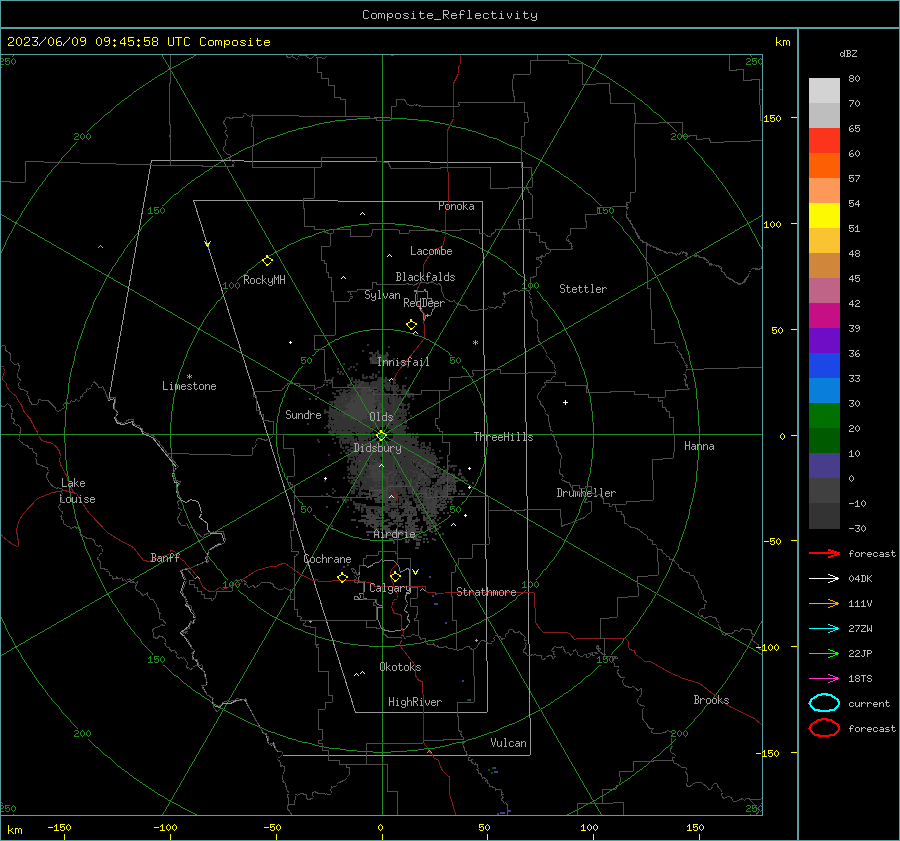Image resolution: width=900 pixels, height=841 pixels.
Task: Click the red forecast ellipse icon
Action: (824, 727)
